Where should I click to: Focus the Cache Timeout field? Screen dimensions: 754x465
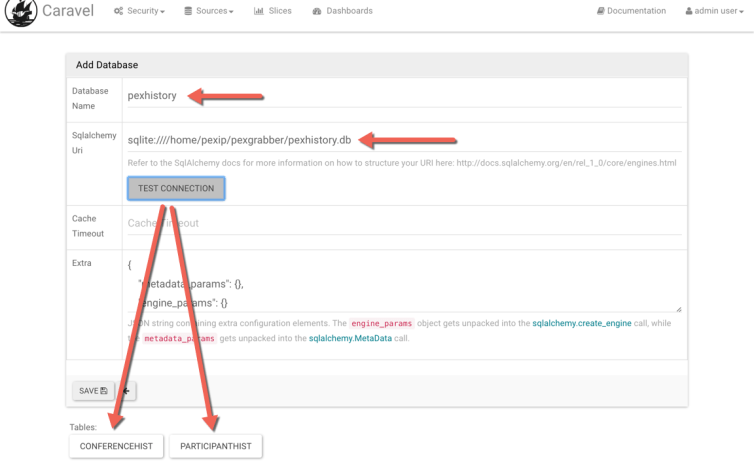tap(404, 223)
